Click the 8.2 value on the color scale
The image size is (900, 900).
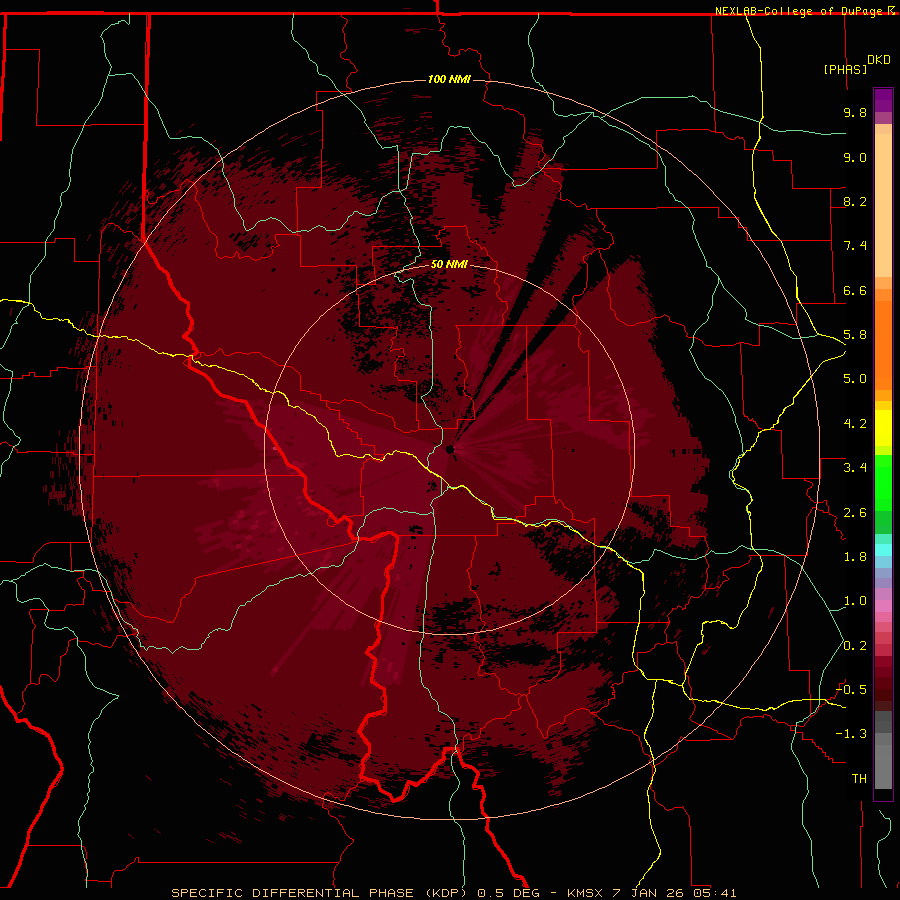coord(855,201)
